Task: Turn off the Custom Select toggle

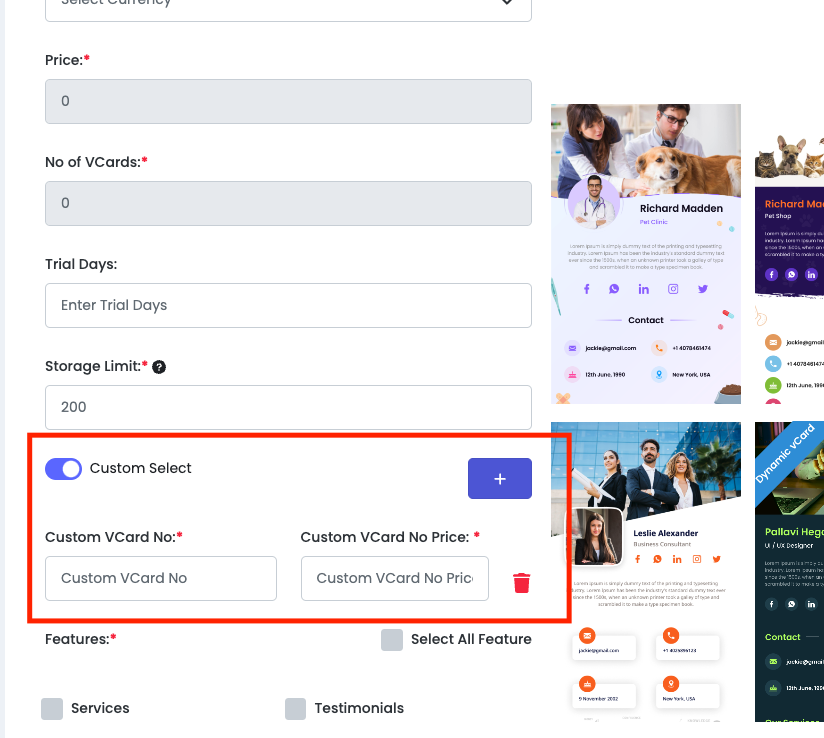Action: click(x=64, y=469)
